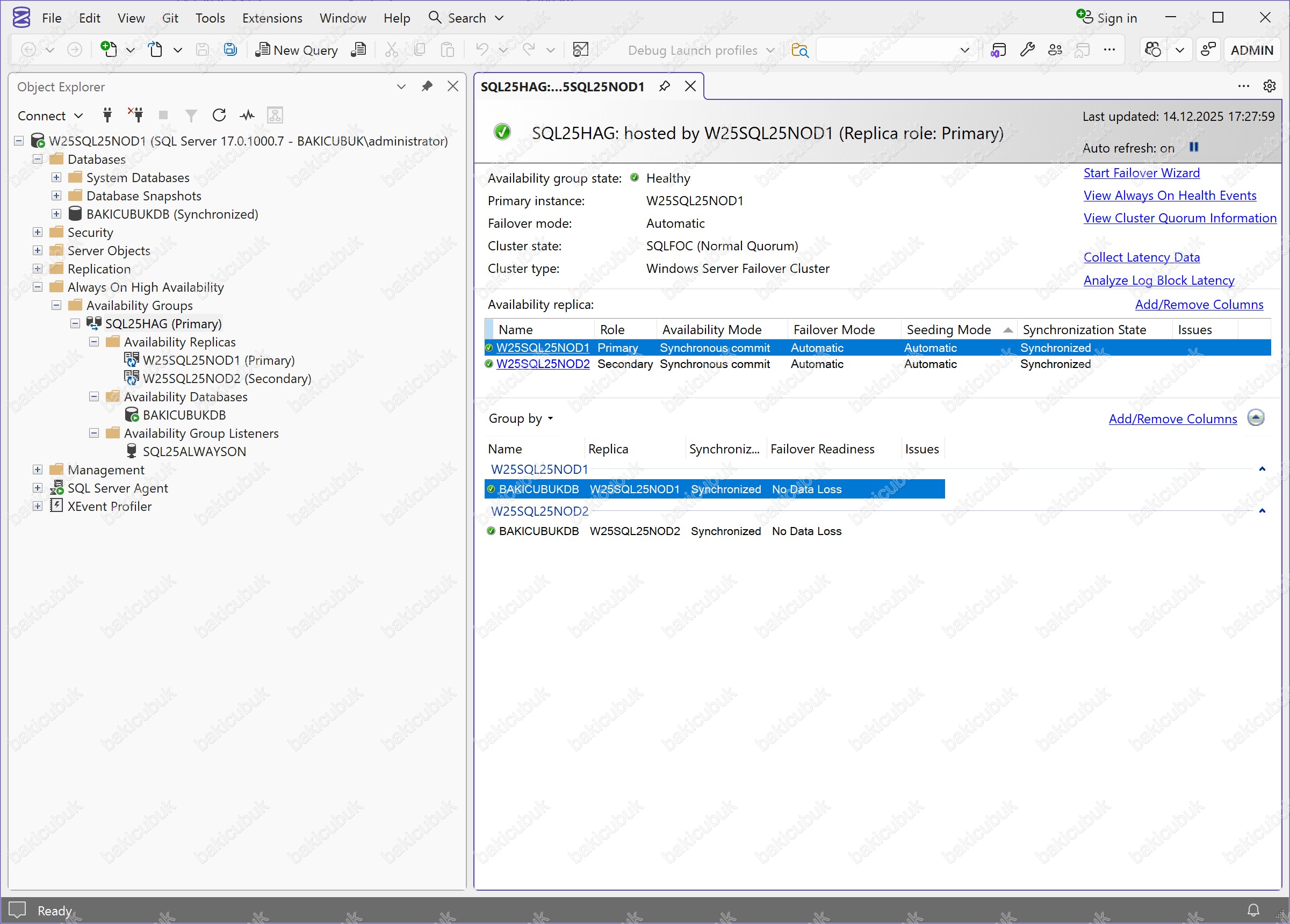Click the Save All toolbar icon
Image resolution: width=1290 pixels, height=924 pixels.
(x=230, y=50)
